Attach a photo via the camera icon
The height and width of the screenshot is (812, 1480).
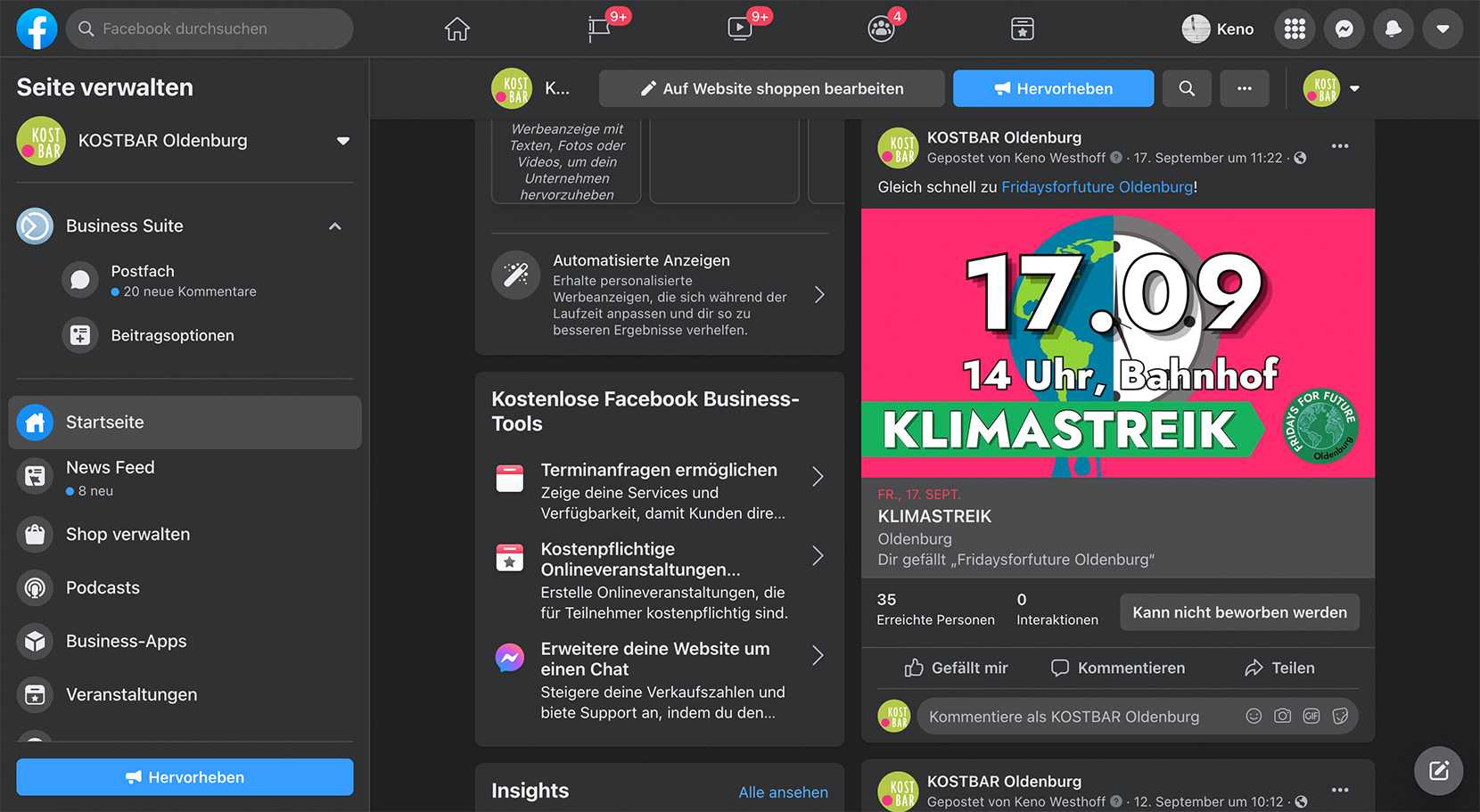[1282, 716]
